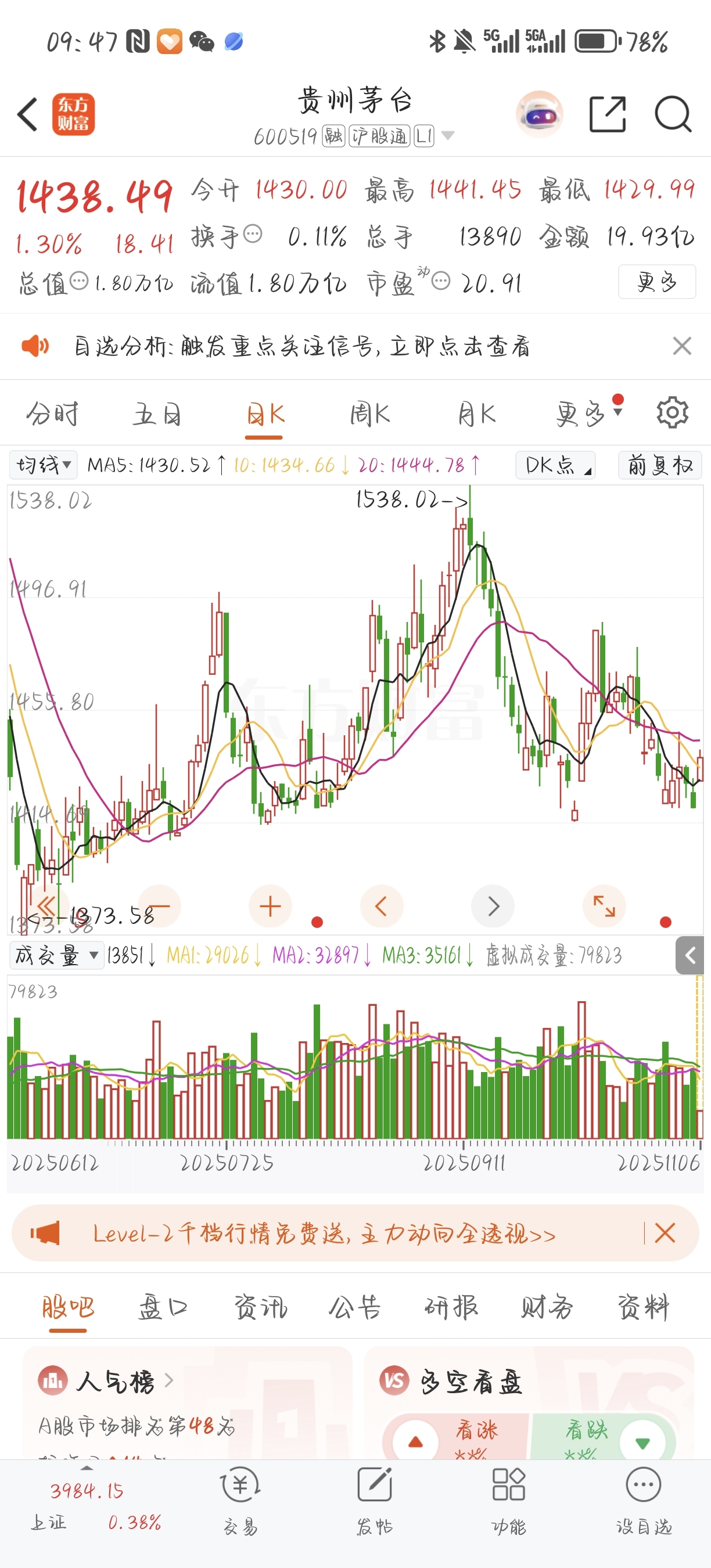Dismiss the 自选分析 notice banner
The image size is (711, 1568).
tap(682, 346)
